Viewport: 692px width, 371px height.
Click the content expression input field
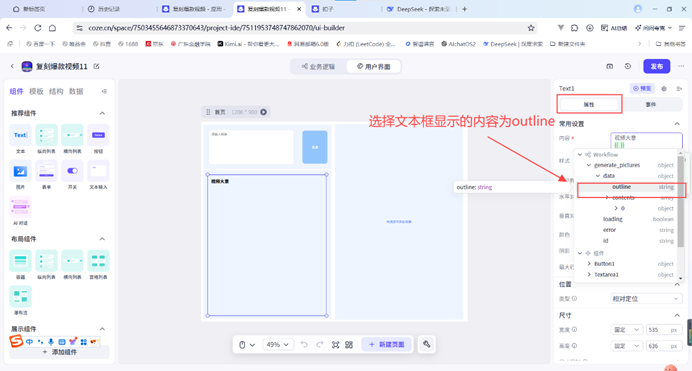[x=646, y=141]
